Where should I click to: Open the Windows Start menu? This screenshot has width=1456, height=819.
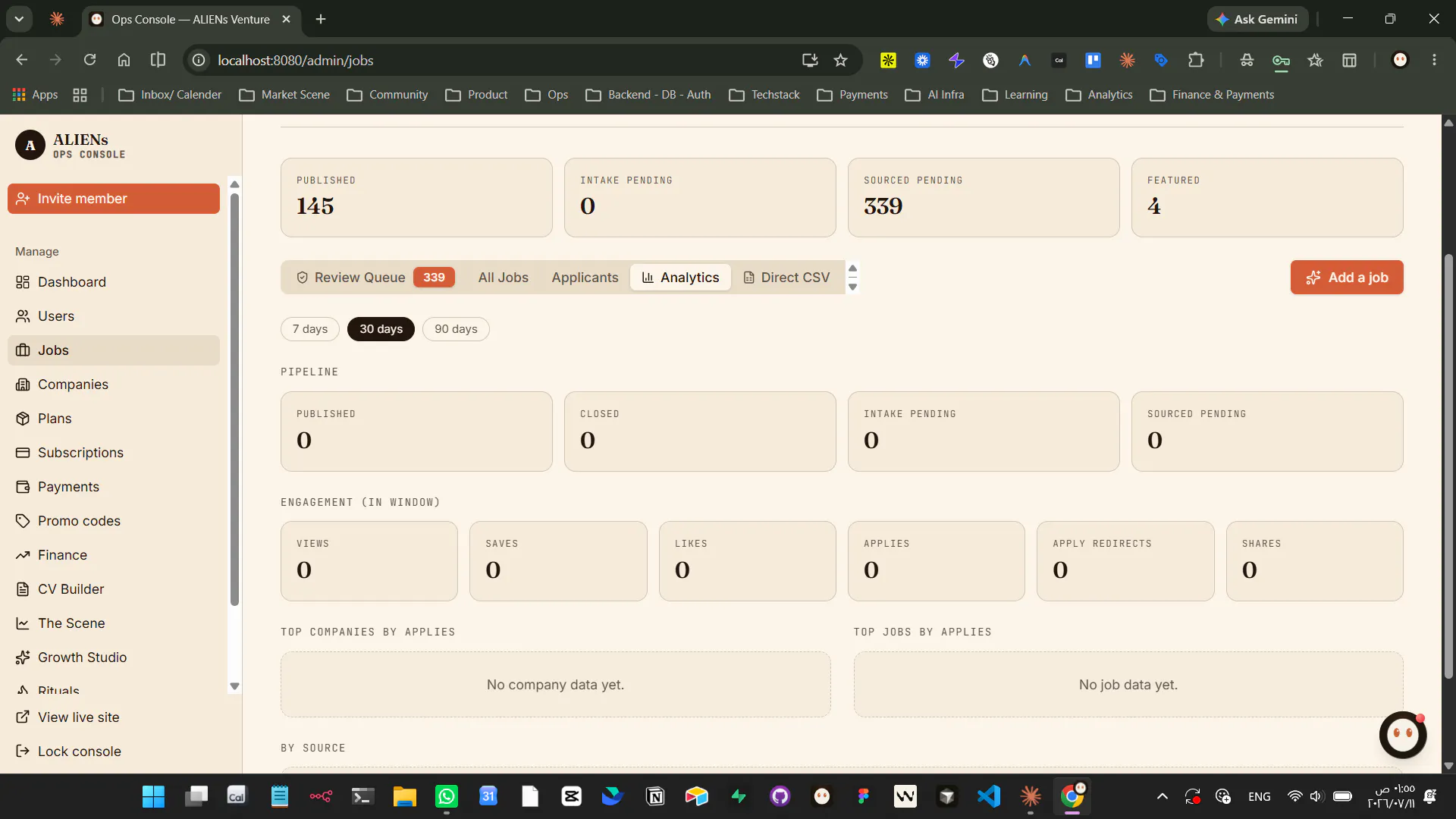pos(153,796)
